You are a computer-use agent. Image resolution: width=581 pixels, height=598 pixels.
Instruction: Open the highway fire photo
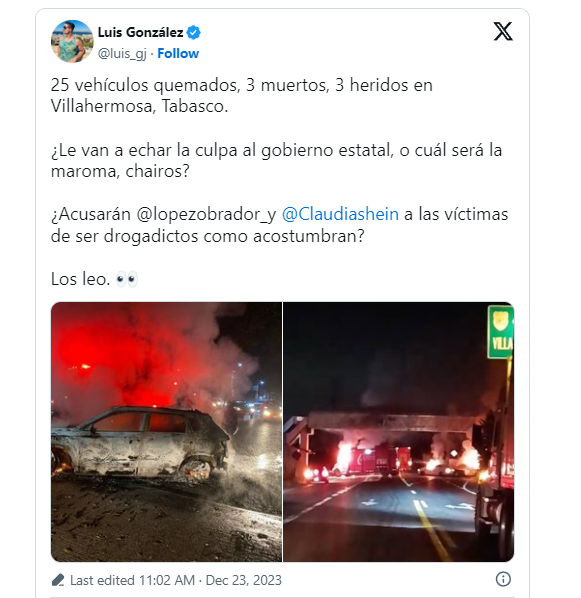tap(399, 432)
